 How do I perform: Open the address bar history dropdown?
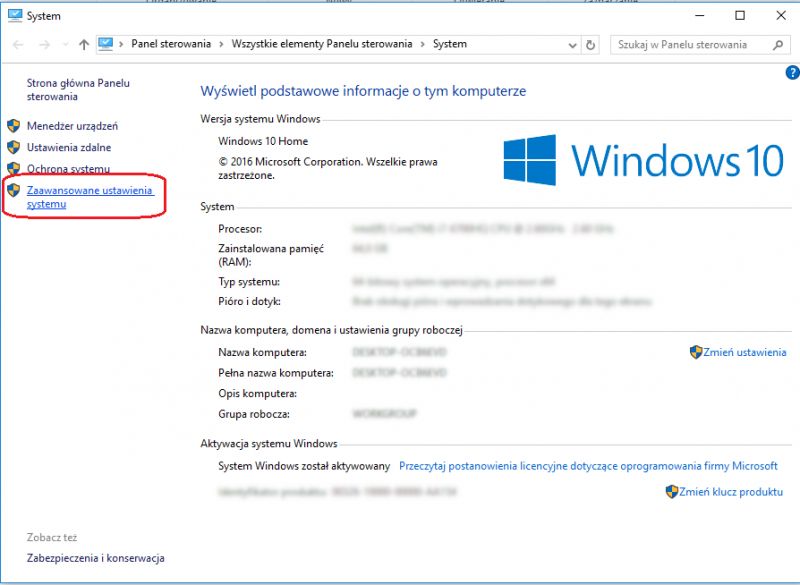(572, 45)
